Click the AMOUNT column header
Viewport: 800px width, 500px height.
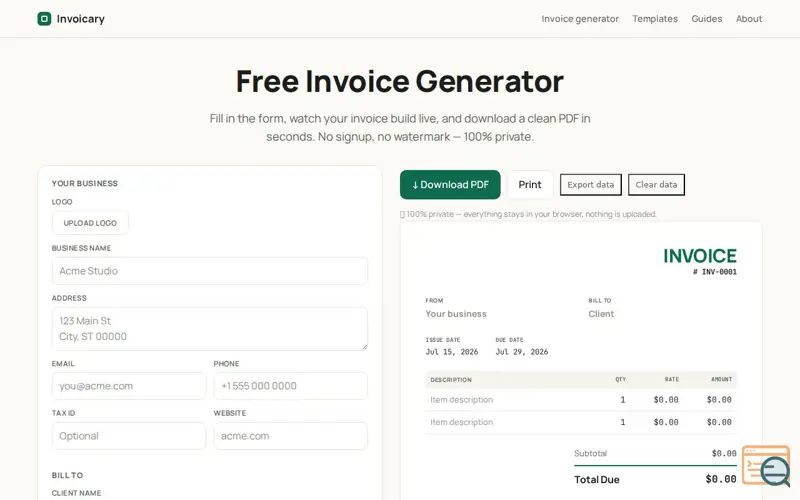721,380
